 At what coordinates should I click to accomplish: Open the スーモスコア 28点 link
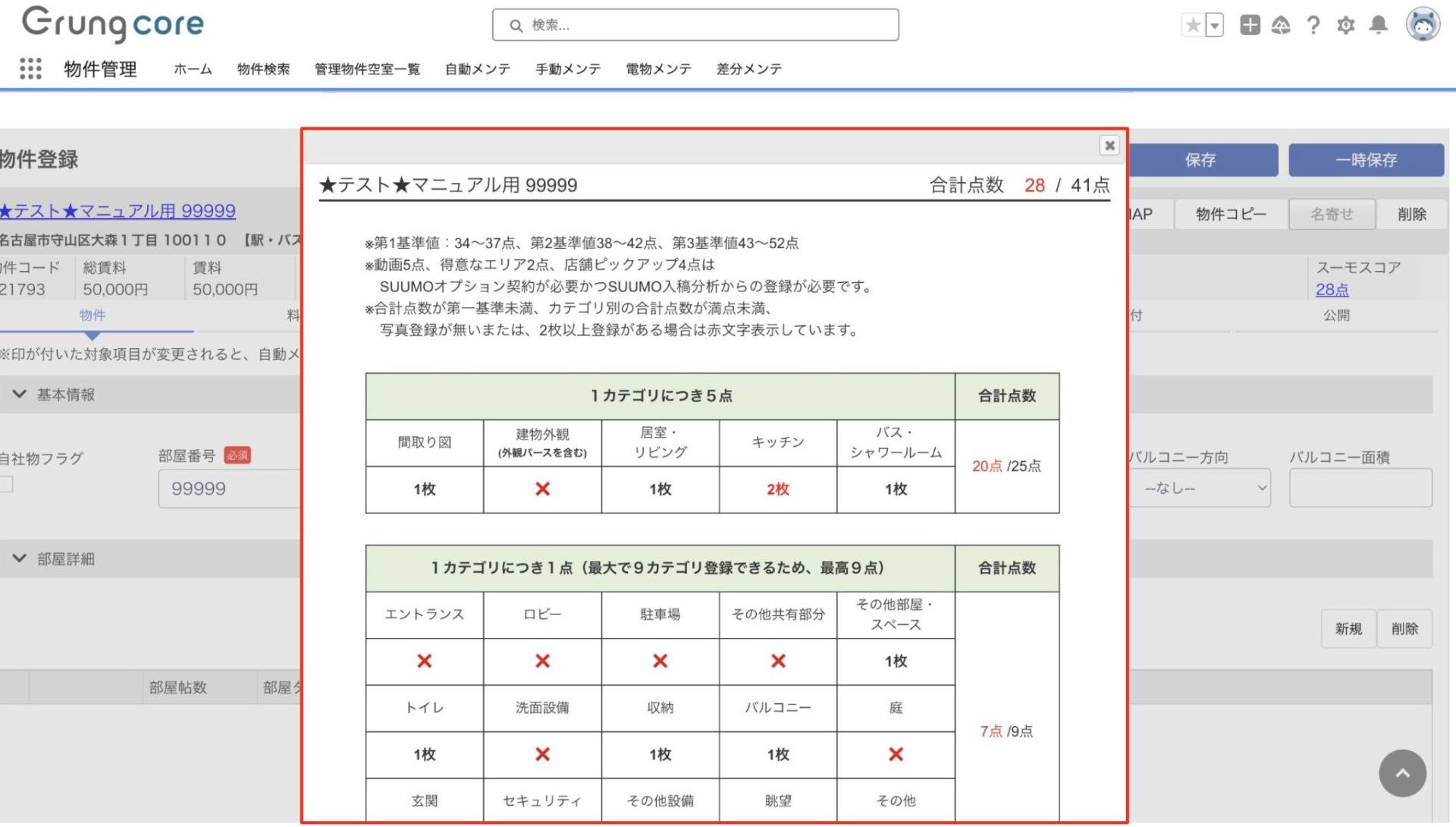point(1332,290)
